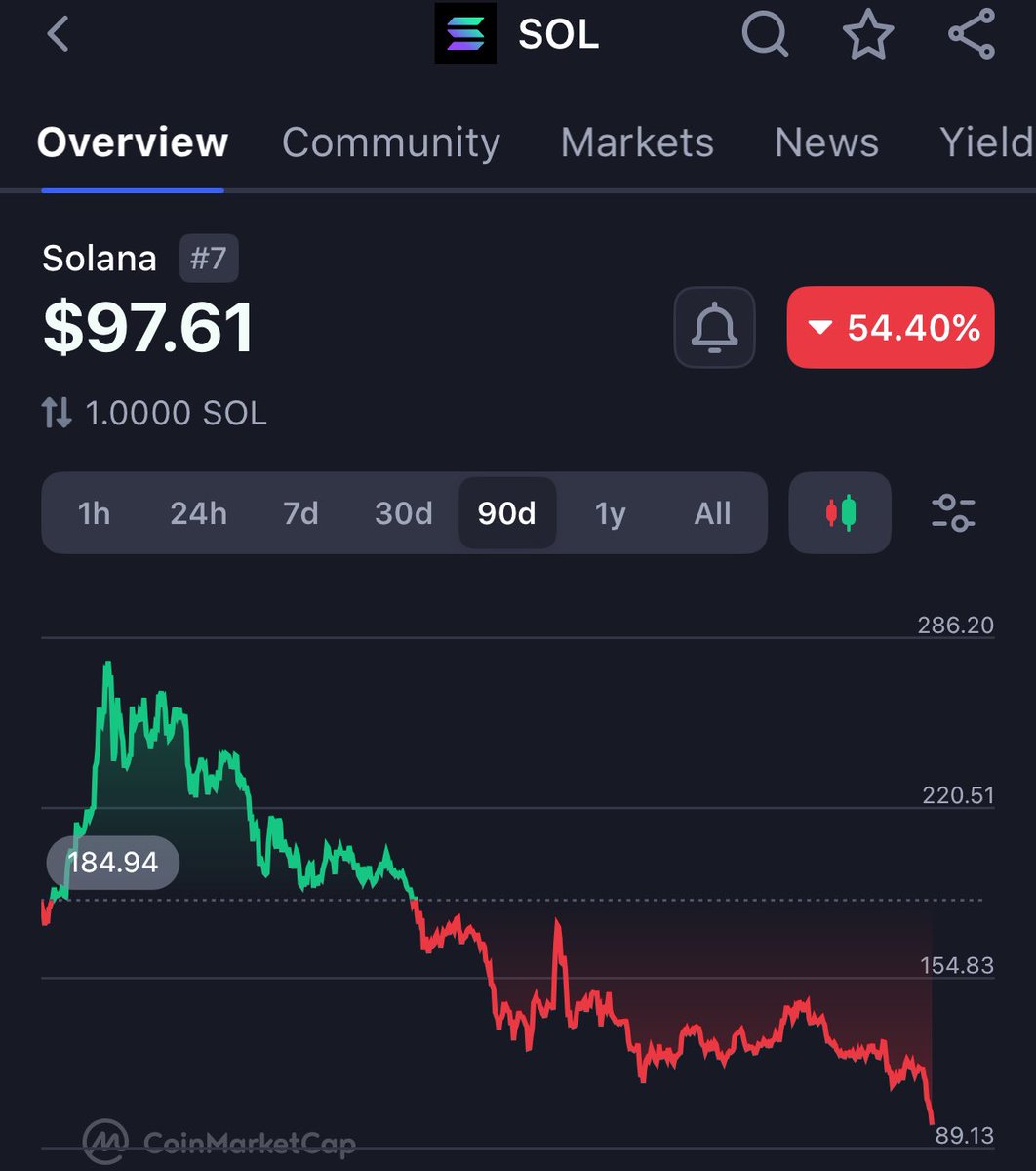Tap the 286.20 axis label
The image size is (1036, 1171).
point(956,625)
